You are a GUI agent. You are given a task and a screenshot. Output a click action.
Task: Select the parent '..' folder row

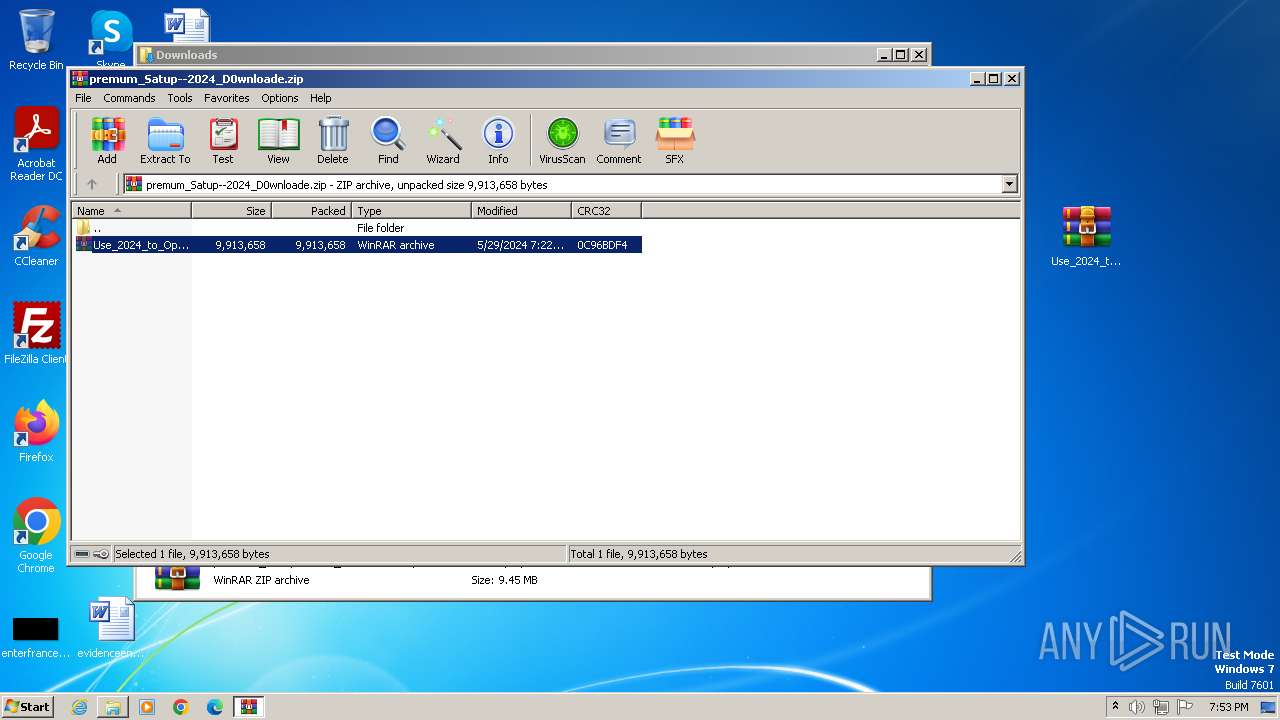[x=357, y=228]
